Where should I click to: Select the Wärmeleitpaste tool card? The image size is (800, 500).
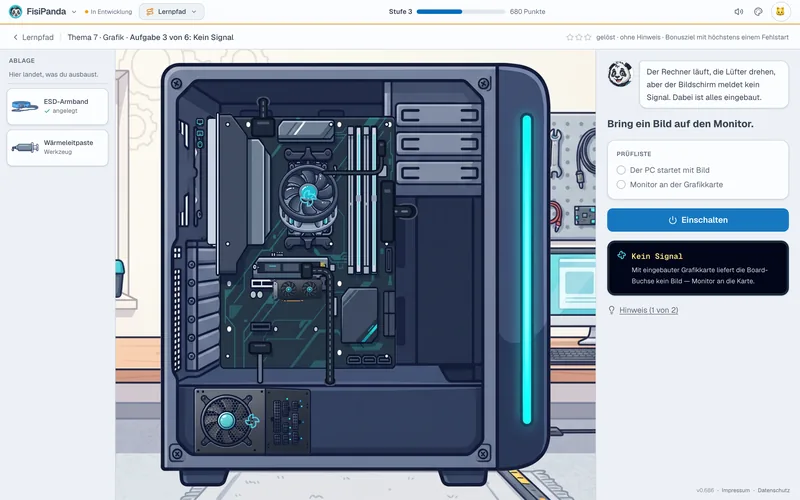pyautogui.click(x=57, y=147)
